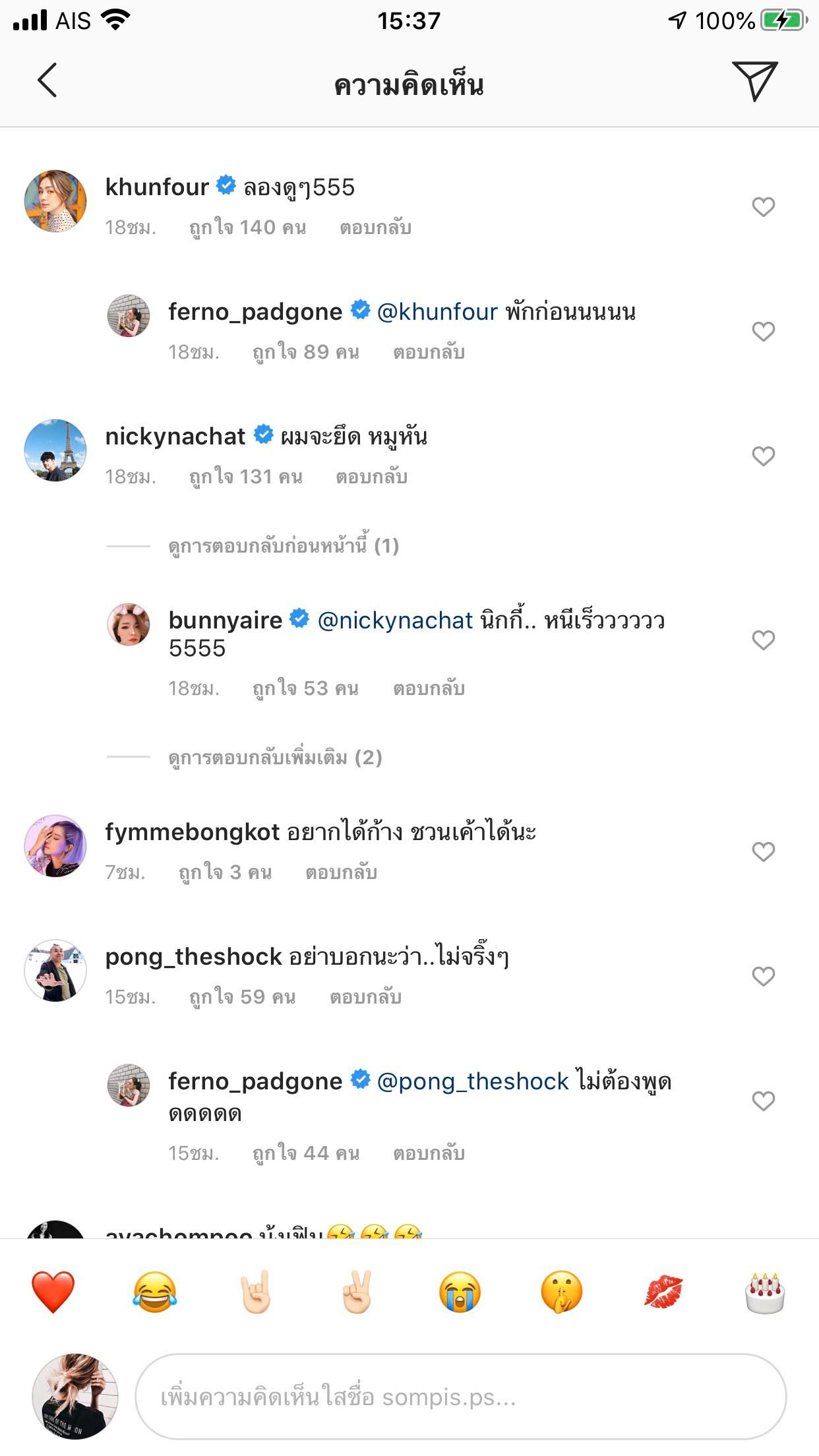Like fymmebongkot's comment with heart
The width and height of the screenshot is (819, 1456).
pos(763,852)
